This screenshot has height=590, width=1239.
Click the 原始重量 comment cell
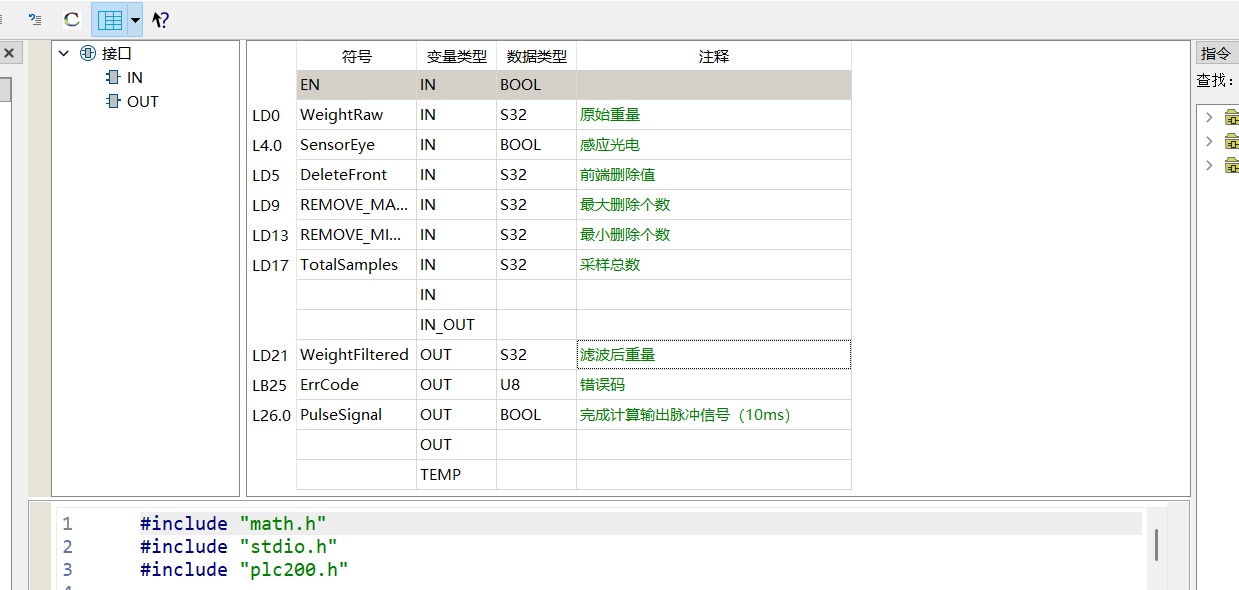tap(714, 115)
